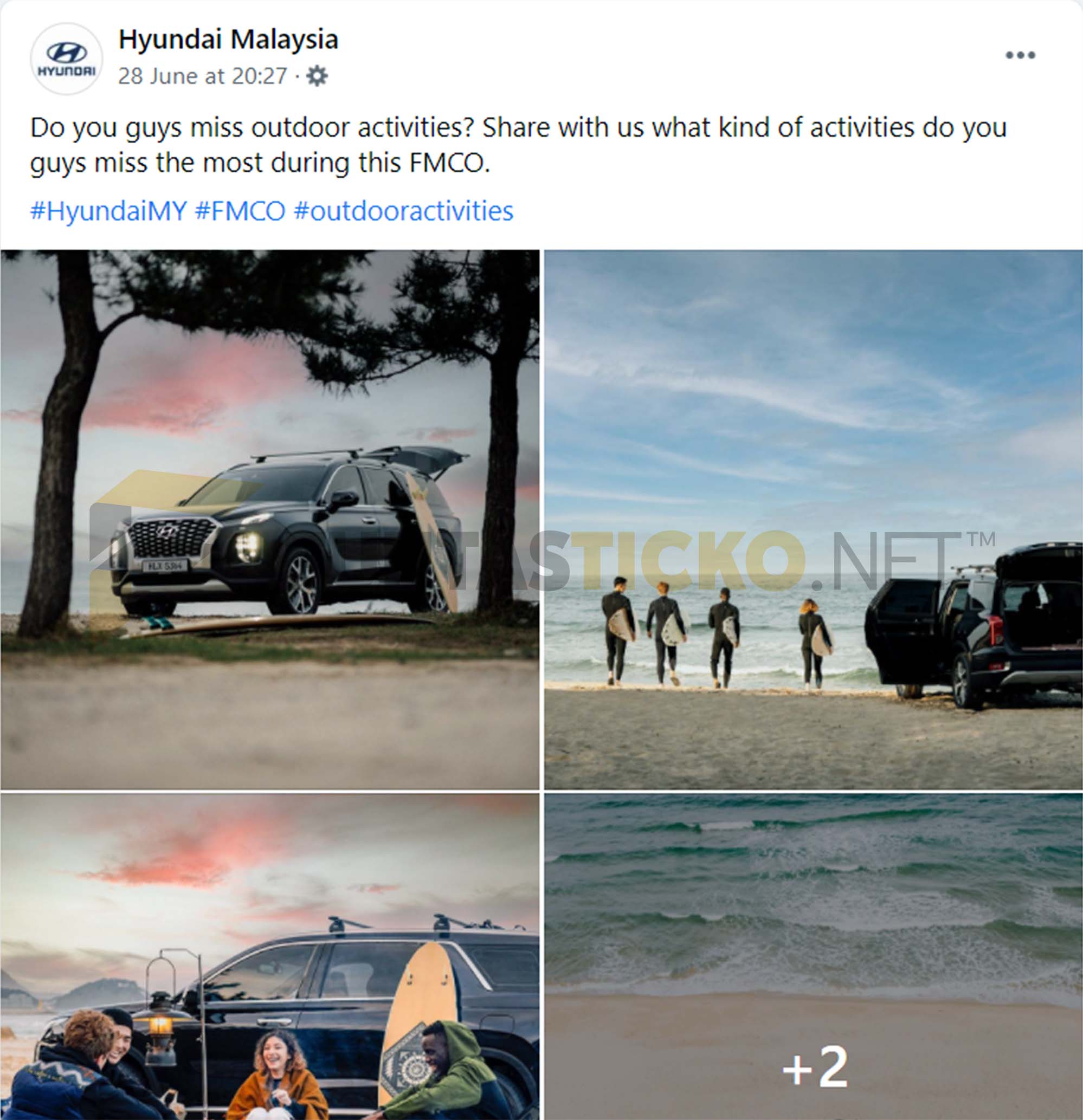The width and height of the screenshot is (1083, 1120).
Task: Open photo of friends sitting beside SUV
Action: (270, 956)
